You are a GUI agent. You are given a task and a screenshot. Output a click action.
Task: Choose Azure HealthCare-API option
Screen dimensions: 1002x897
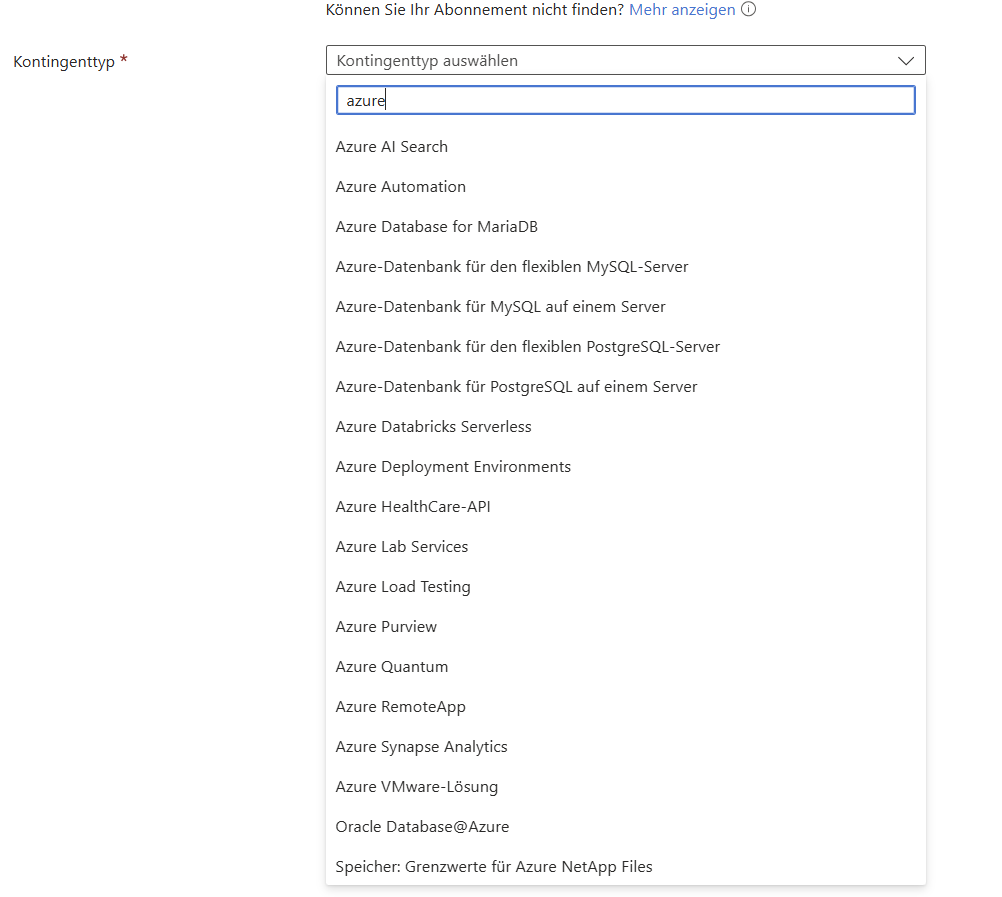pyautogui.click(x=626, y=507)
